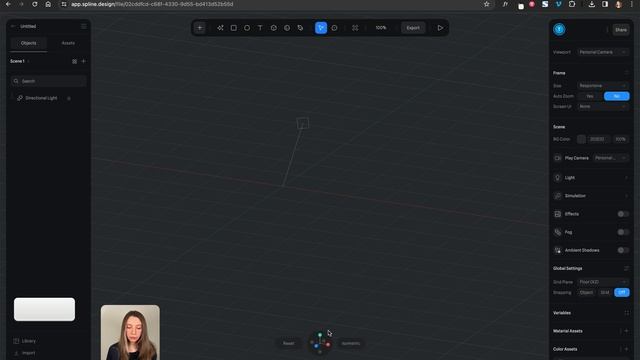Screen dimensions: 640x360
Task: Click Import in the left panel
Action: click(x=24, y=353)
